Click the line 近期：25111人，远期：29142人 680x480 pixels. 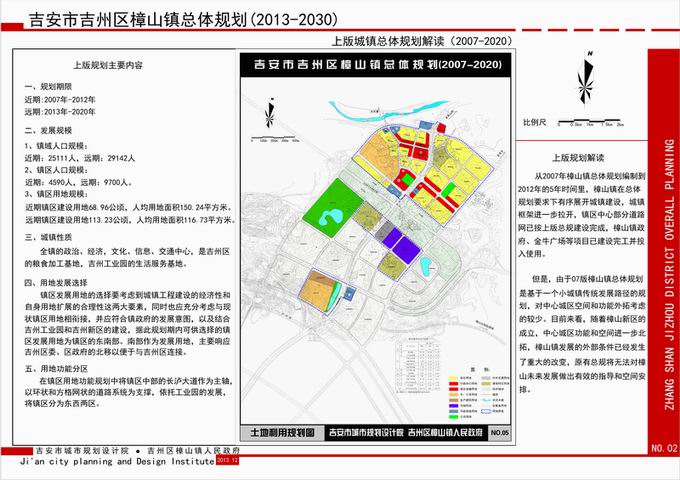coord(80,158)
